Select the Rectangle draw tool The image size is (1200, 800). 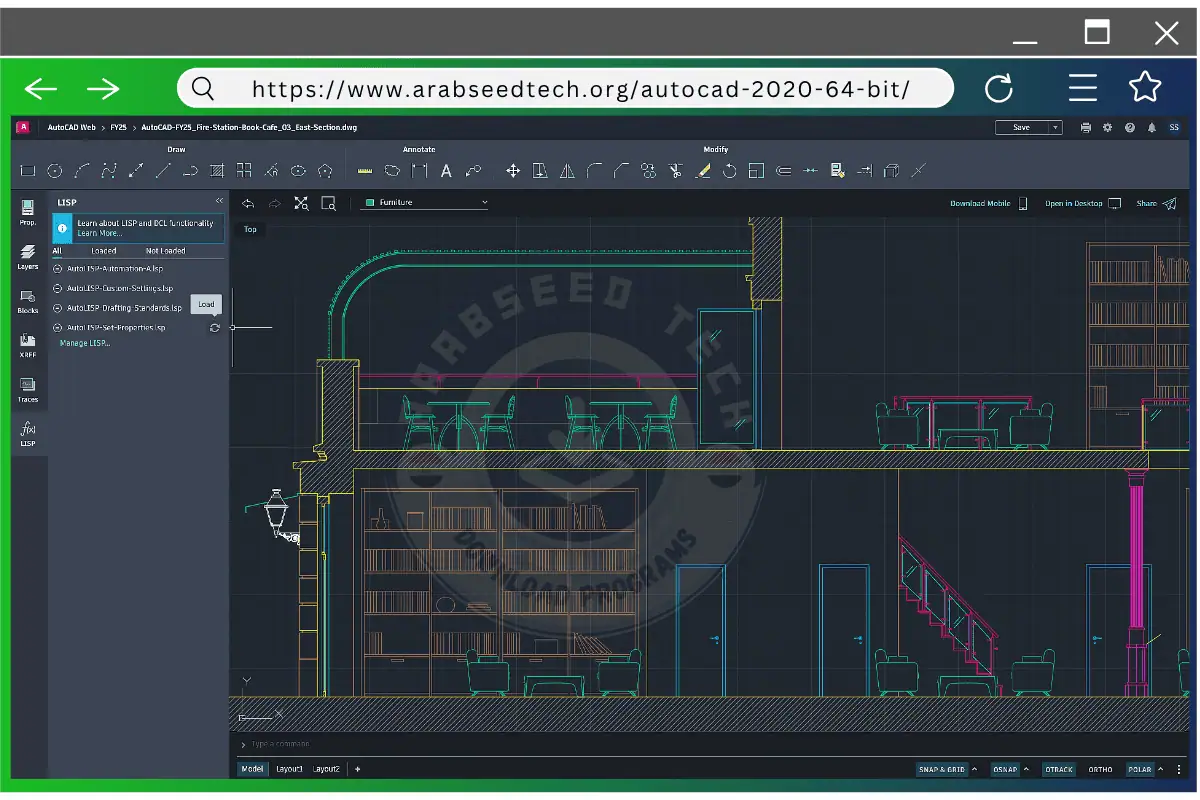click(28, 171)
